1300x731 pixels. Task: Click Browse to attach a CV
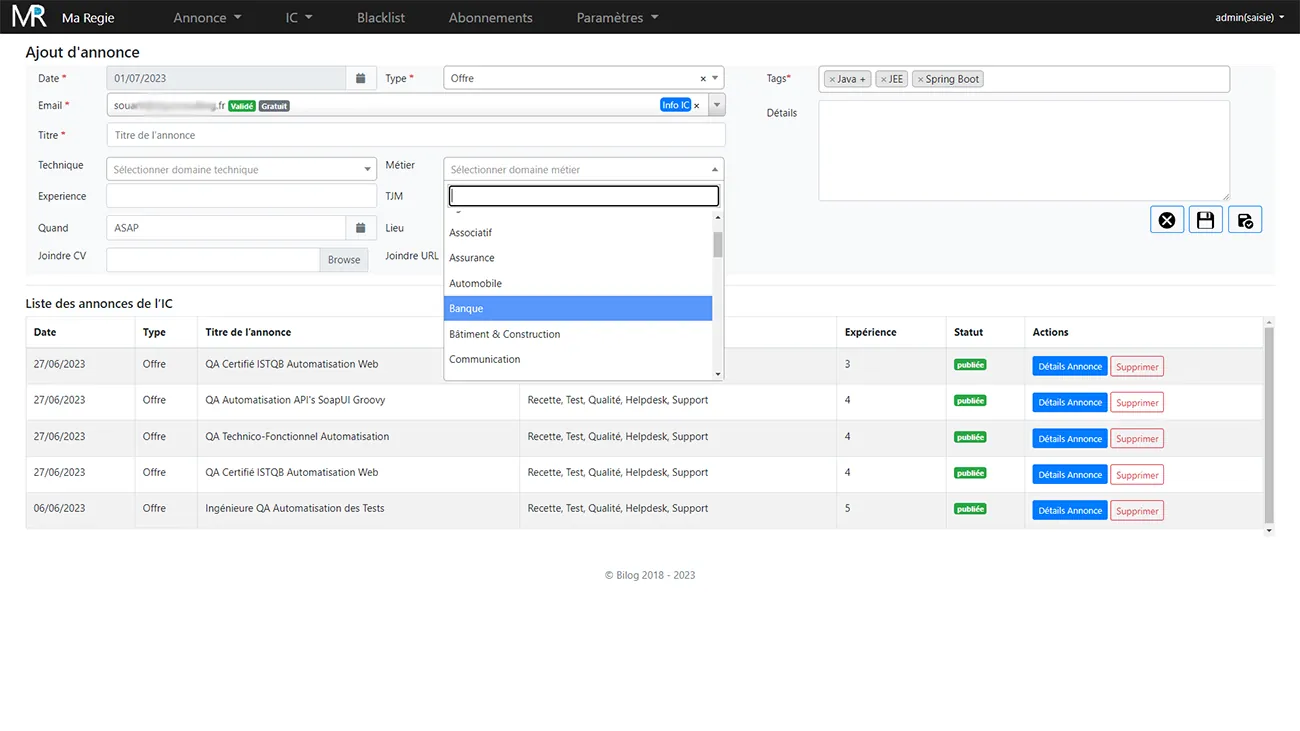tap(343, 260)
